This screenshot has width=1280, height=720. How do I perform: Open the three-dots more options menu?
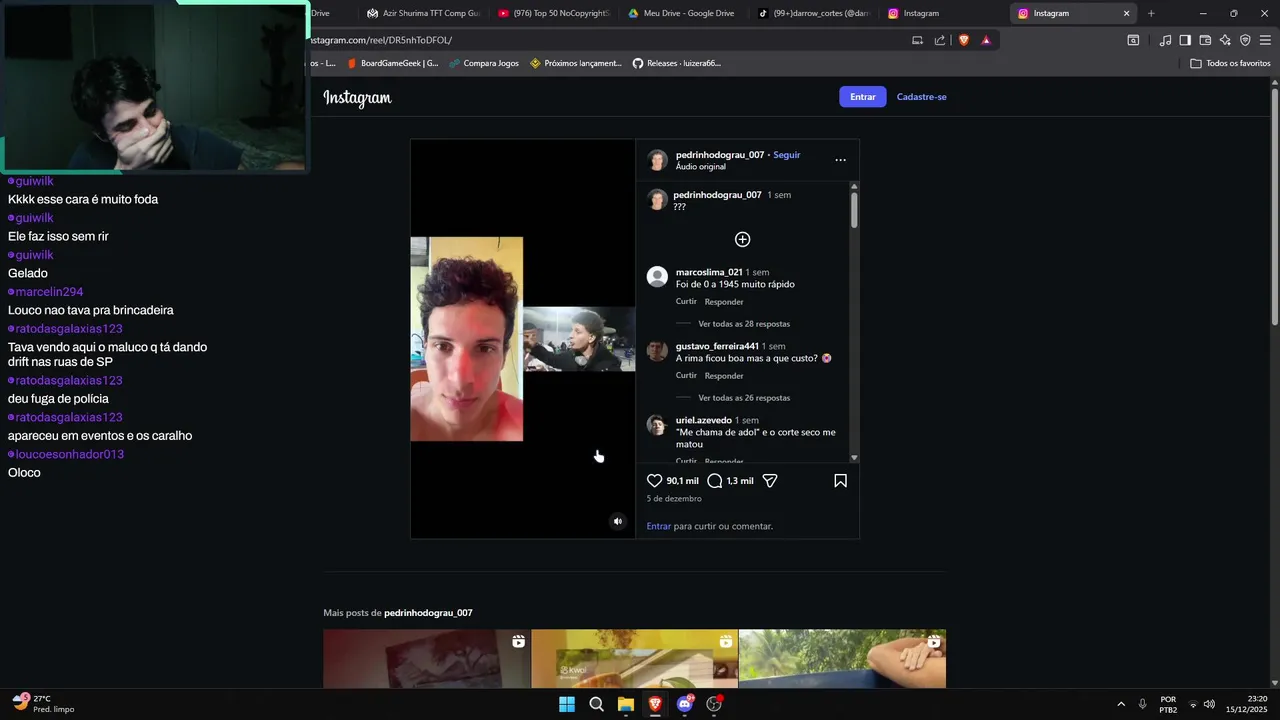coord(840,160)
